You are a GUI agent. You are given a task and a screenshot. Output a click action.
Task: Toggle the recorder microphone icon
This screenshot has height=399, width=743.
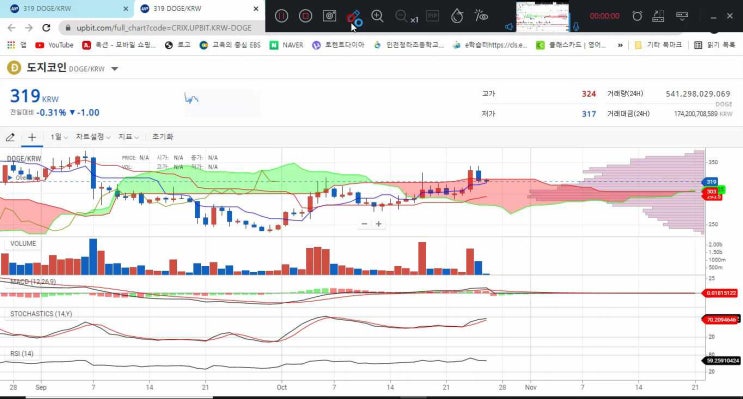pyautogui.click(x=576, y=27)
